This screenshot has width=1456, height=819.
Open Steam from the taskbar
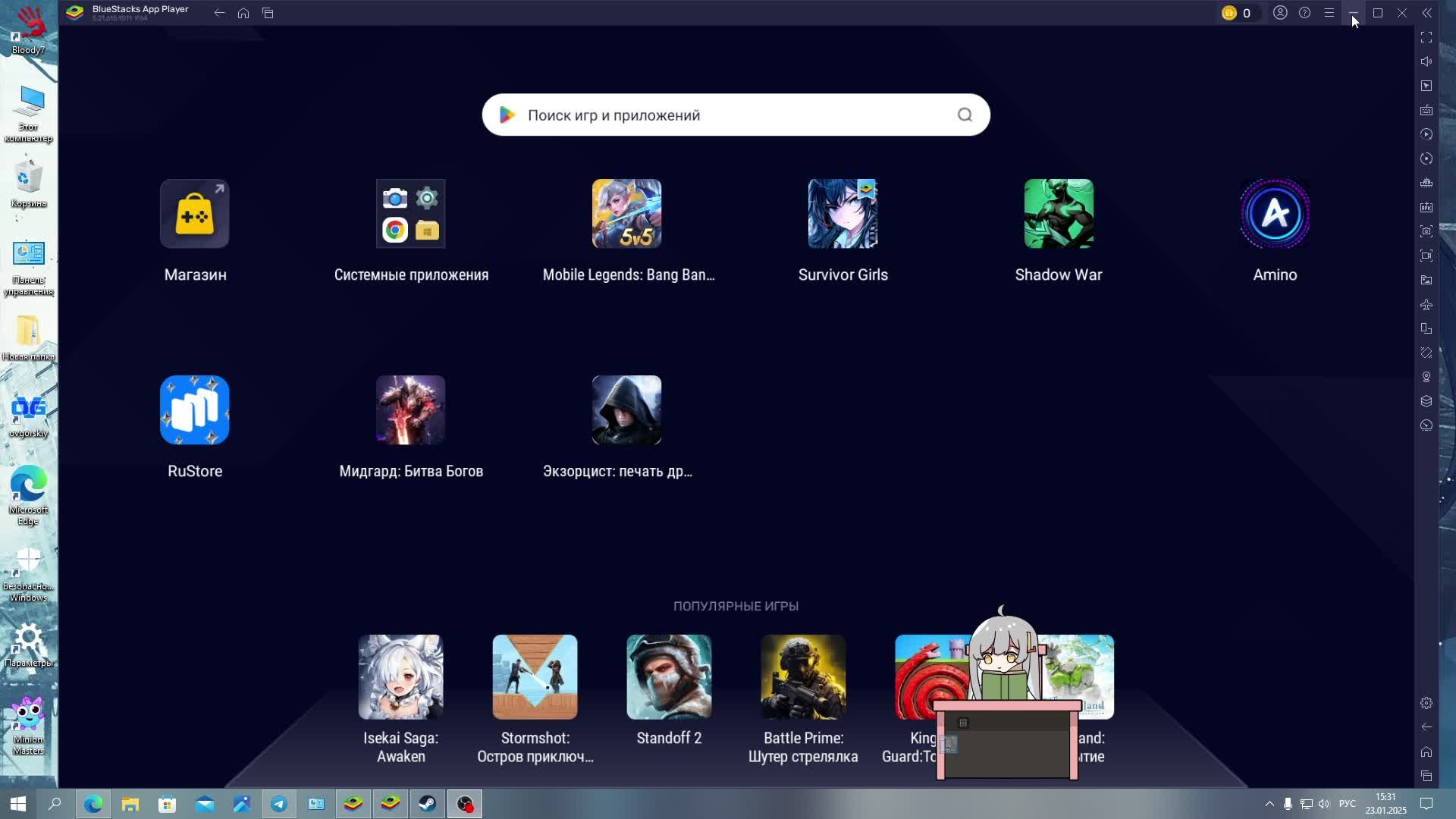coord(428,804)
